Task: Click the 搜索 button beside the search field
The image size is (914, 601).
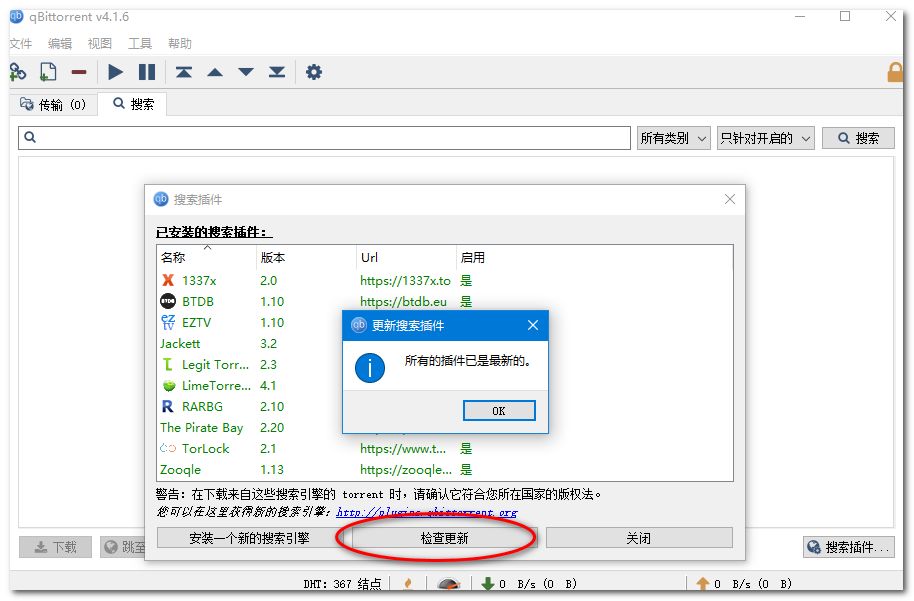Action: 858,138
